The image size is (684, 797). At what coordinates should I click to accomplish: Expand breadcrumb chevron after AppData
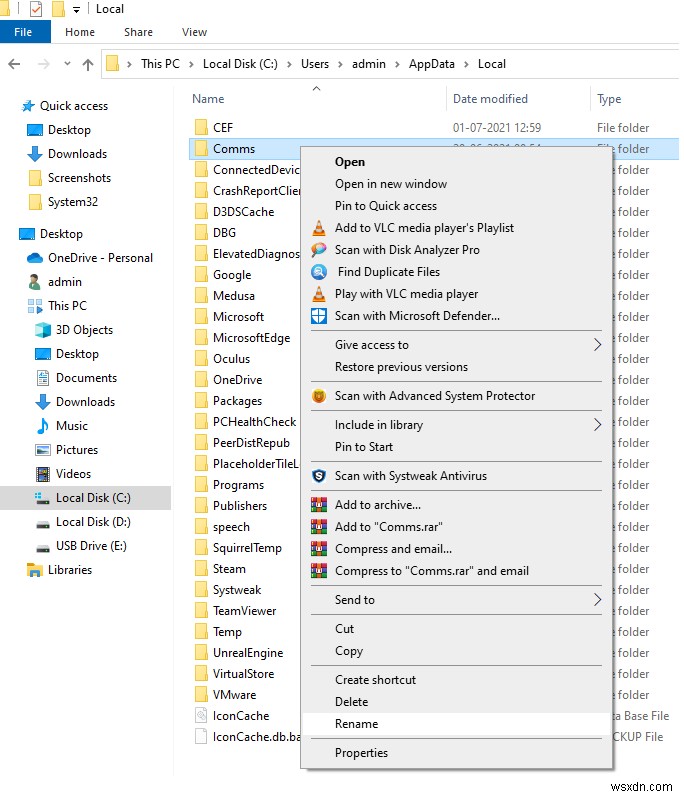466,64
